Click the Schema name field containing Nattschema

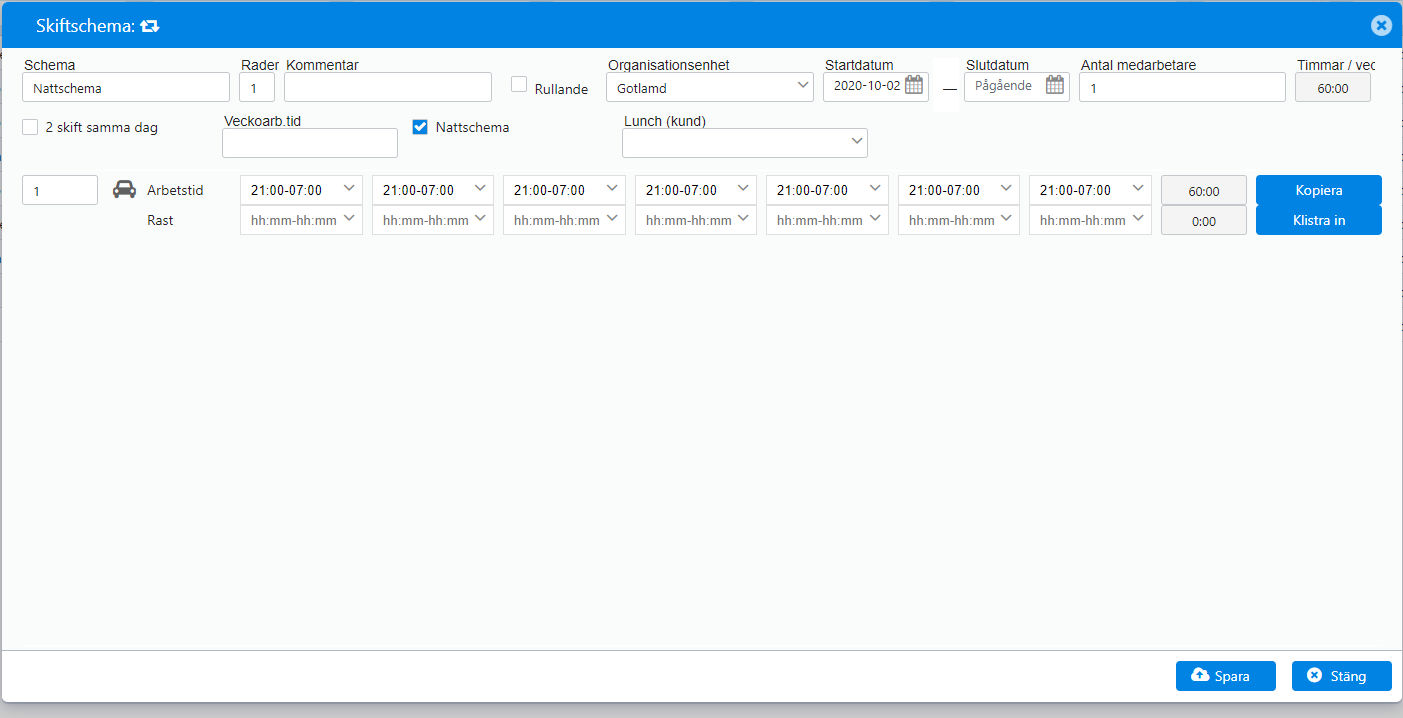(x=126, y=87)
